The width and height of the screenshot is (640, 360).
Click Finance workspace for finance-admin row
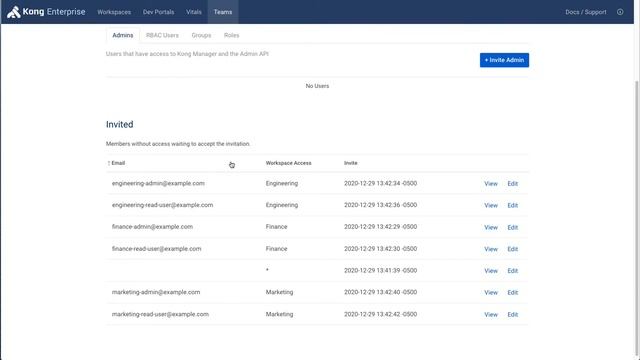[x=276, y=227]
